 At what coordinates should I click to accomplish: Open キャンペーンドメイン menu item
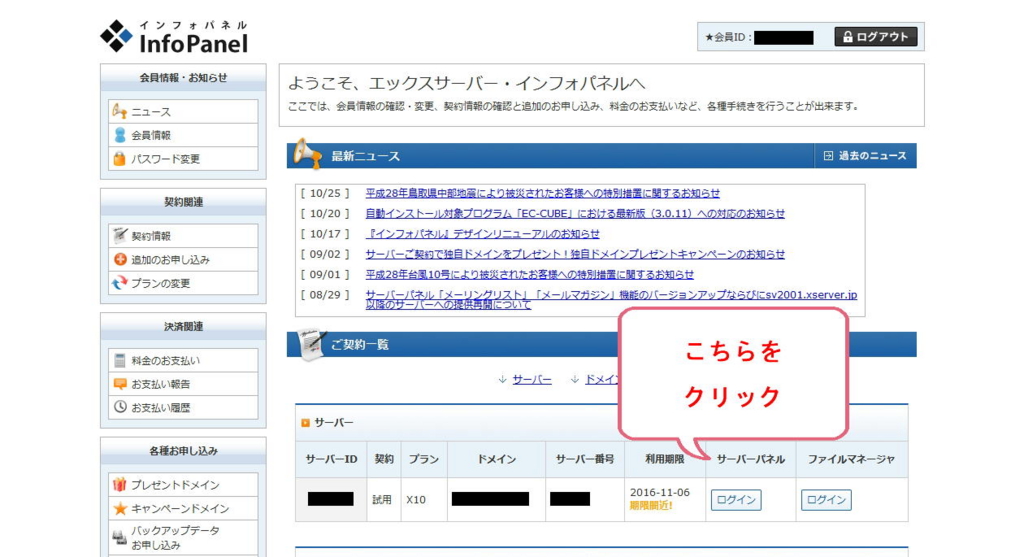click(x=183, y=508)
